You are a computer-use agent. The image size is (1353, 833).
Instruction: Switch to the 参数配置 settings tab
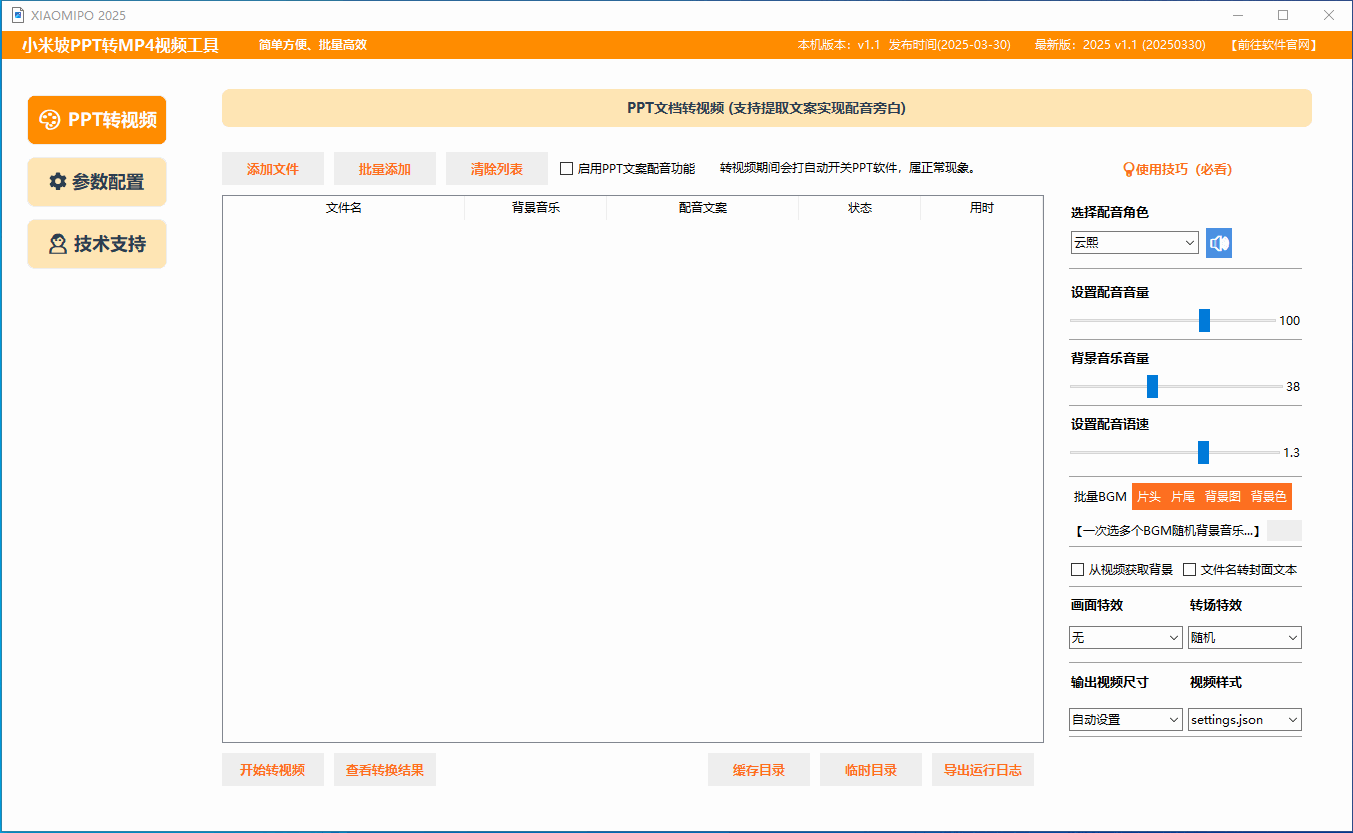pos(97,182)
